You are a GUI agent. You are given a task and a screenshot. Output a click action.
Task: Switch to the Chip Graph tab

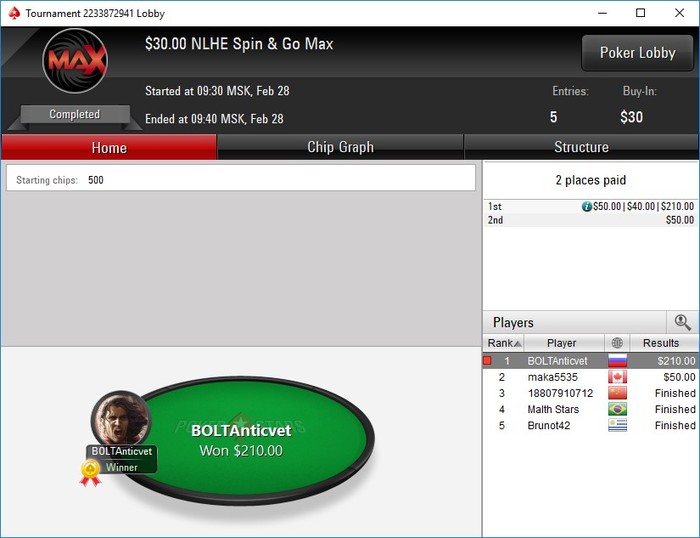340,147
